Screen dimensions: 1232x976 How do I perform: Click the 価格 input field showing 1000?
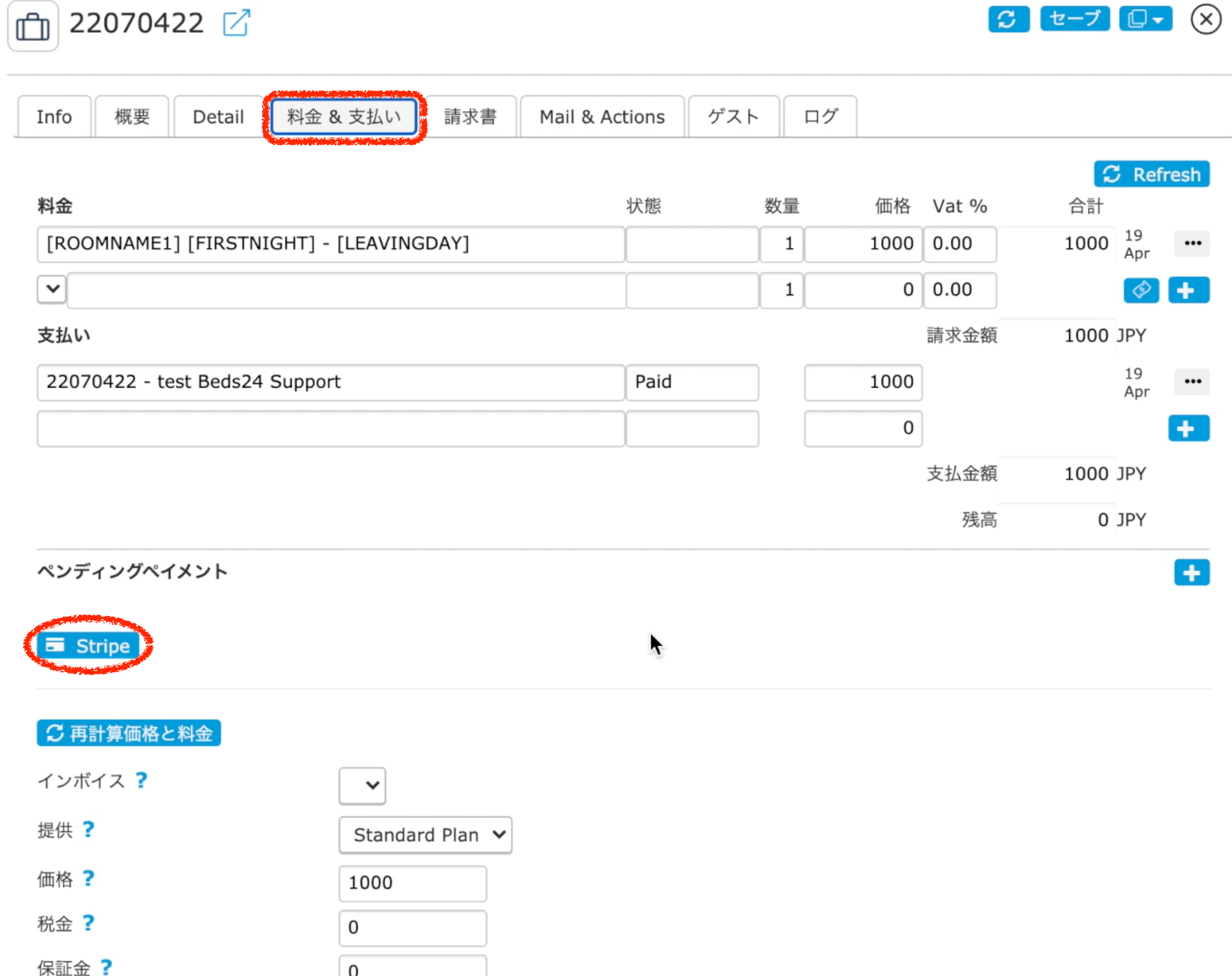pyautogui.click(x=412, y=882)
